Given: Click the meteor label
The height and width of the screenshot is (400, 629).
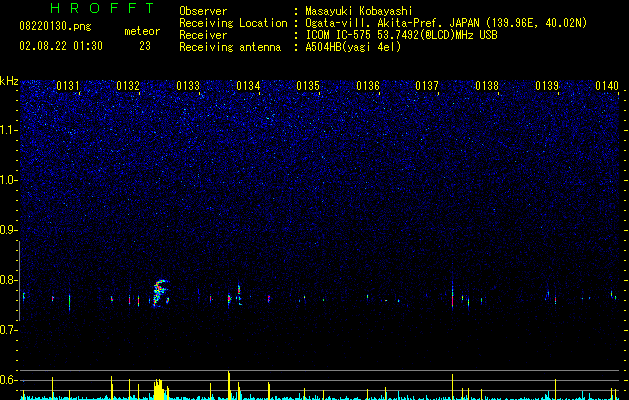Looking at the screenshot, I should (x=142, y=31).
